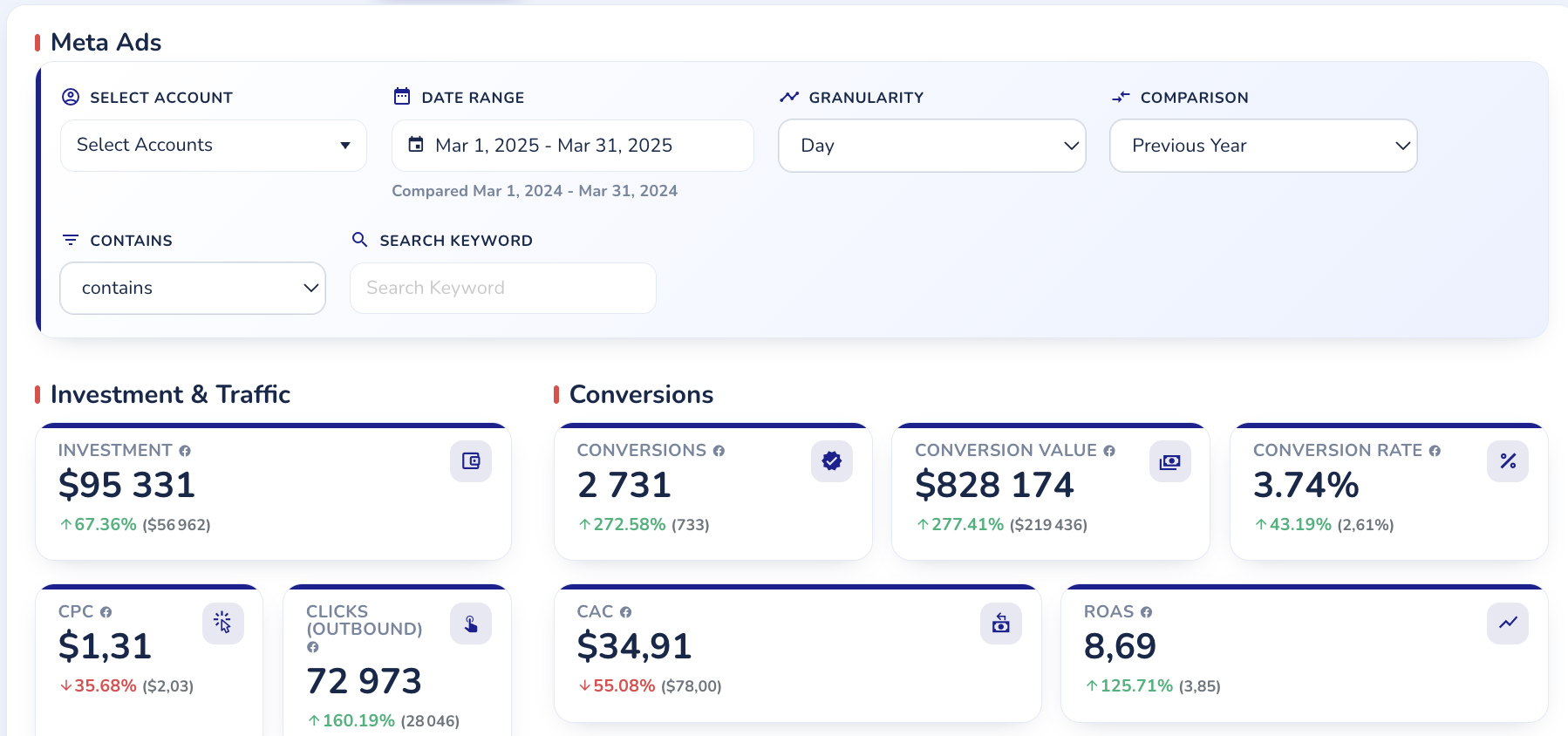Click the 55.08% CAC decrease
The image size is (1568, 736).
point(617,686)
